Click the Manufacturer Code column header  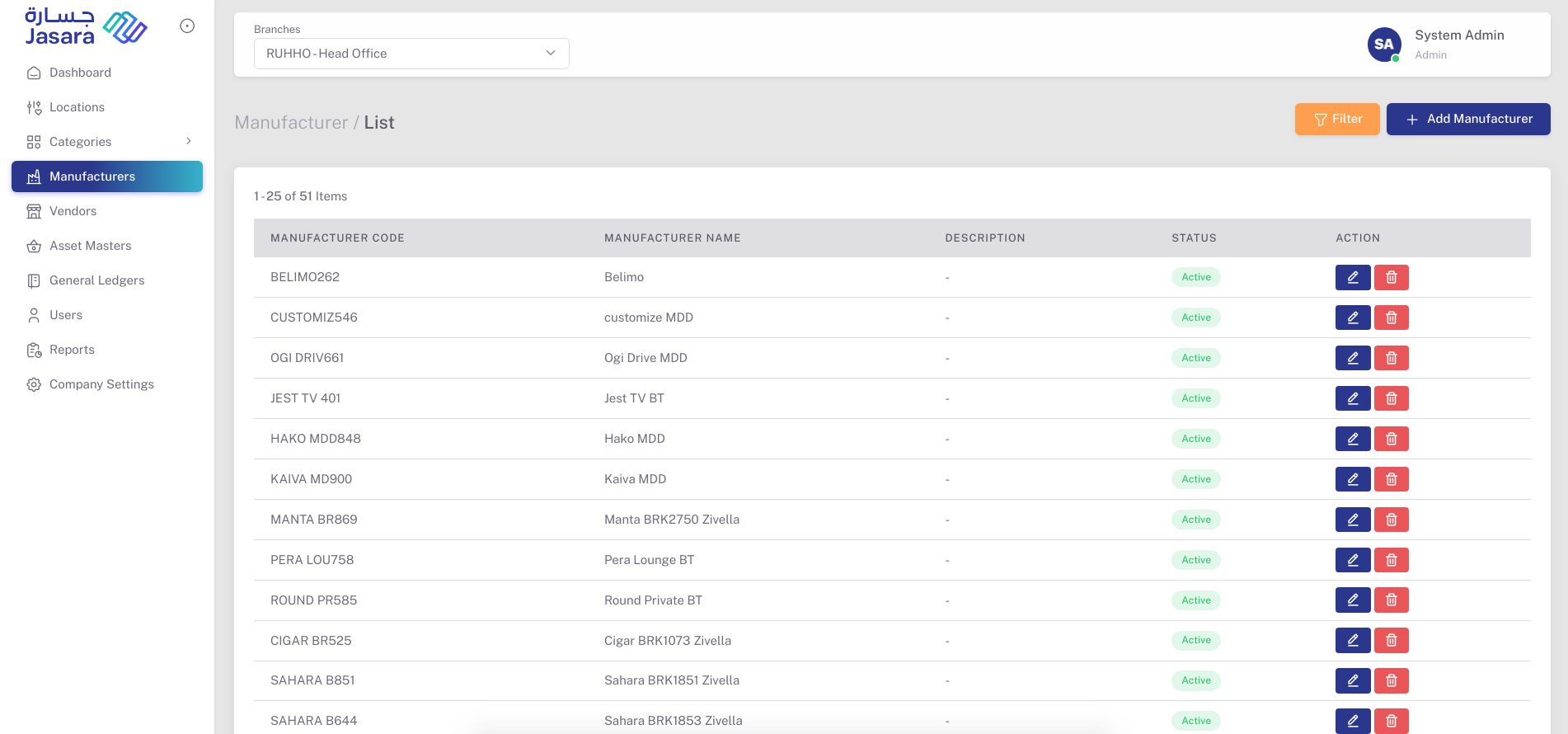coord(337,238)
